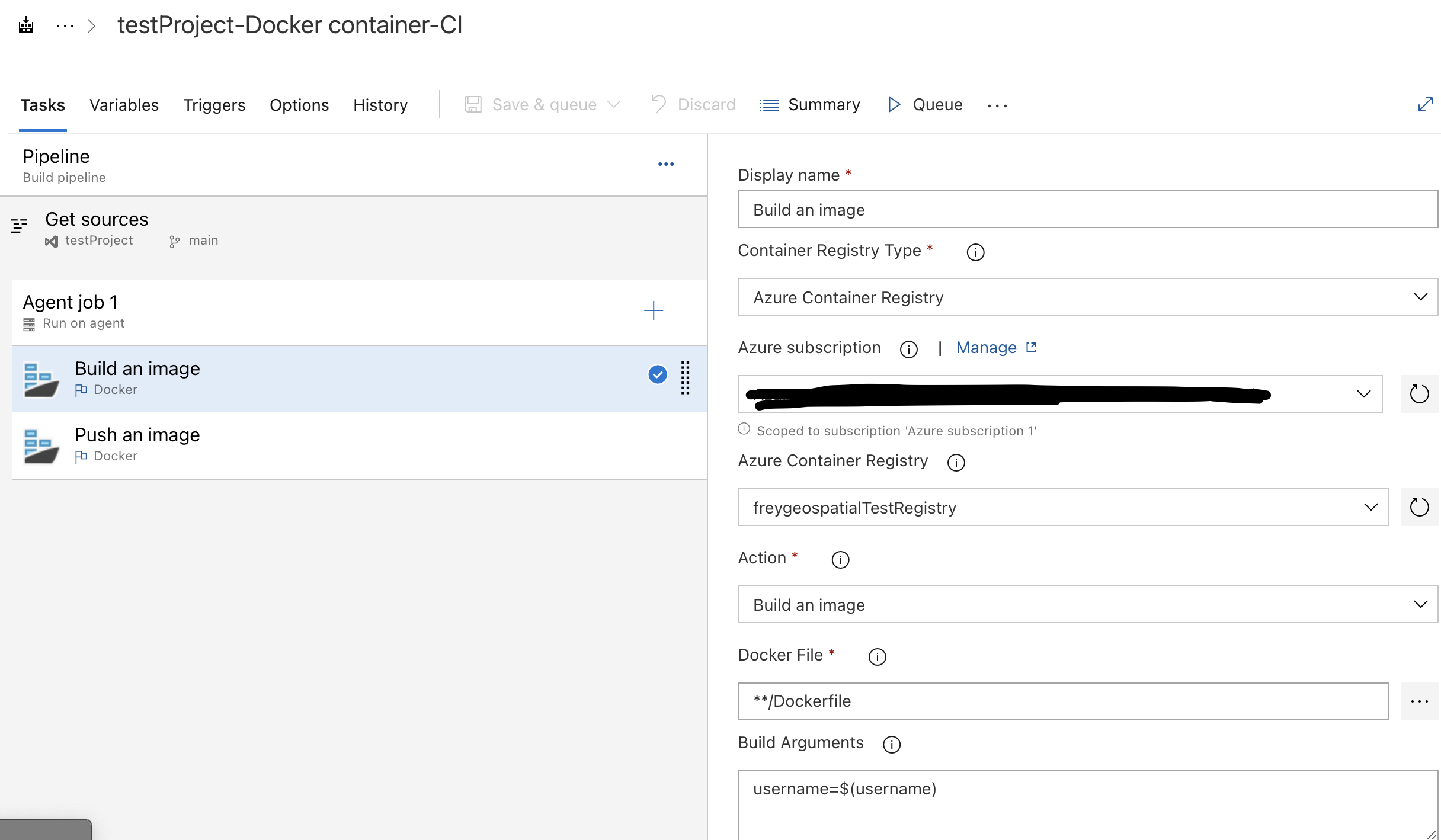Select the Pipeline build pipeline row
This screenshot has width=1441, height=840.
point(354,165)
